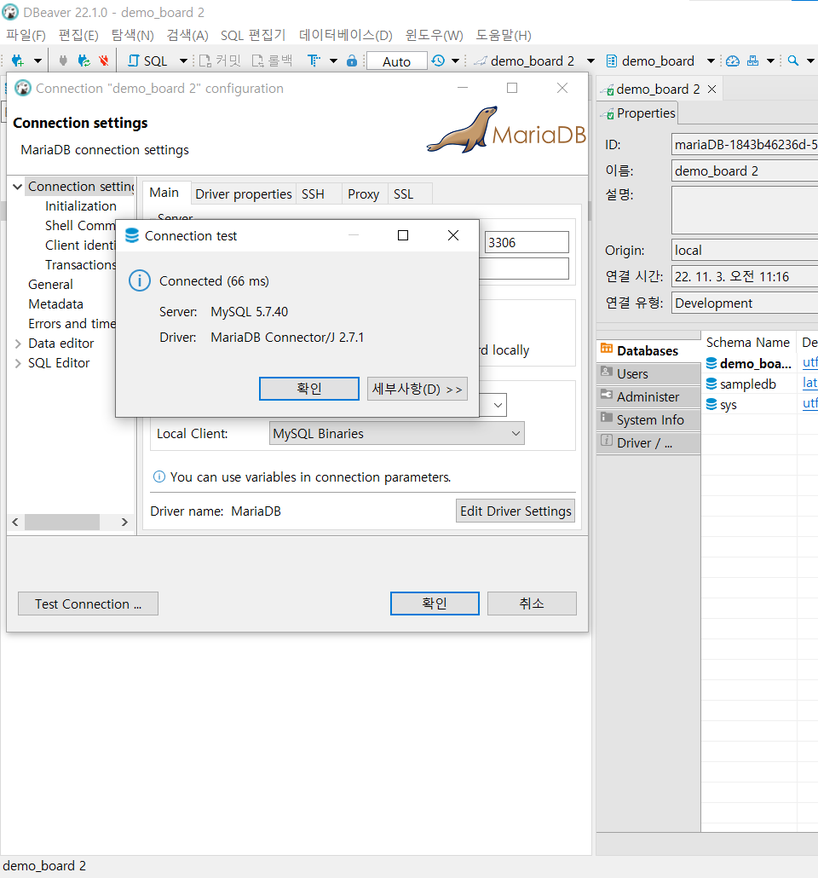This screenshot has width=818, height=878.
Task: Open the dropdown next to the clock icon
Action: click(455, 60)
